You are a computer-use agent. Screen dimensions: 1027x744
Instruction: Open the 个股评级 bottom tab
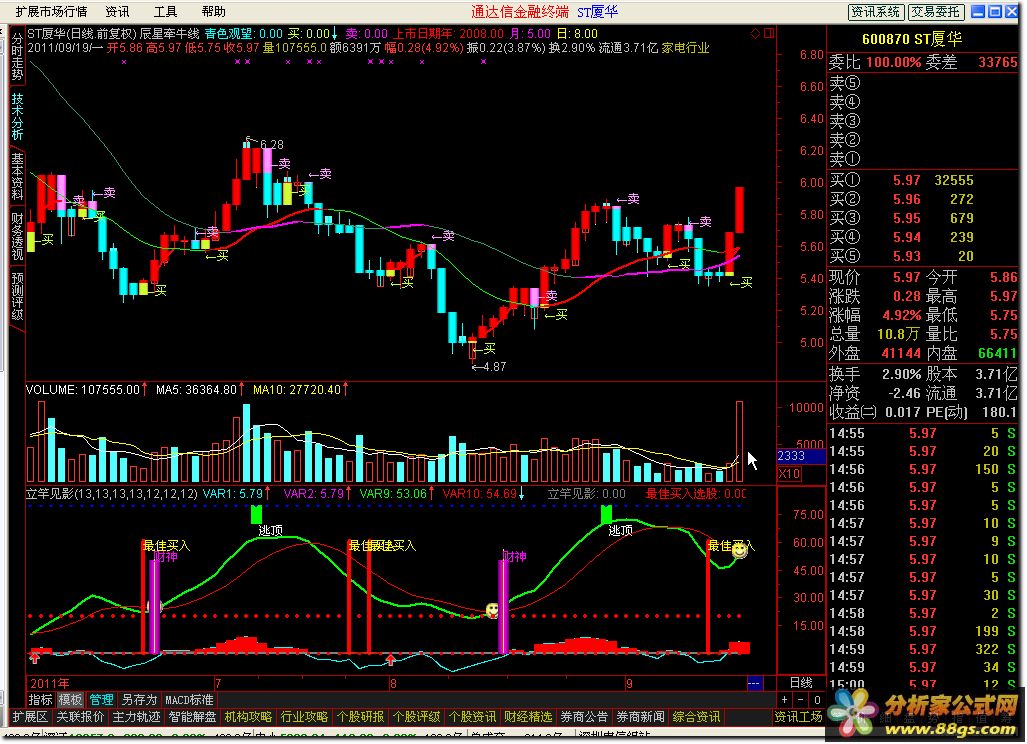[x=416, y=717]
